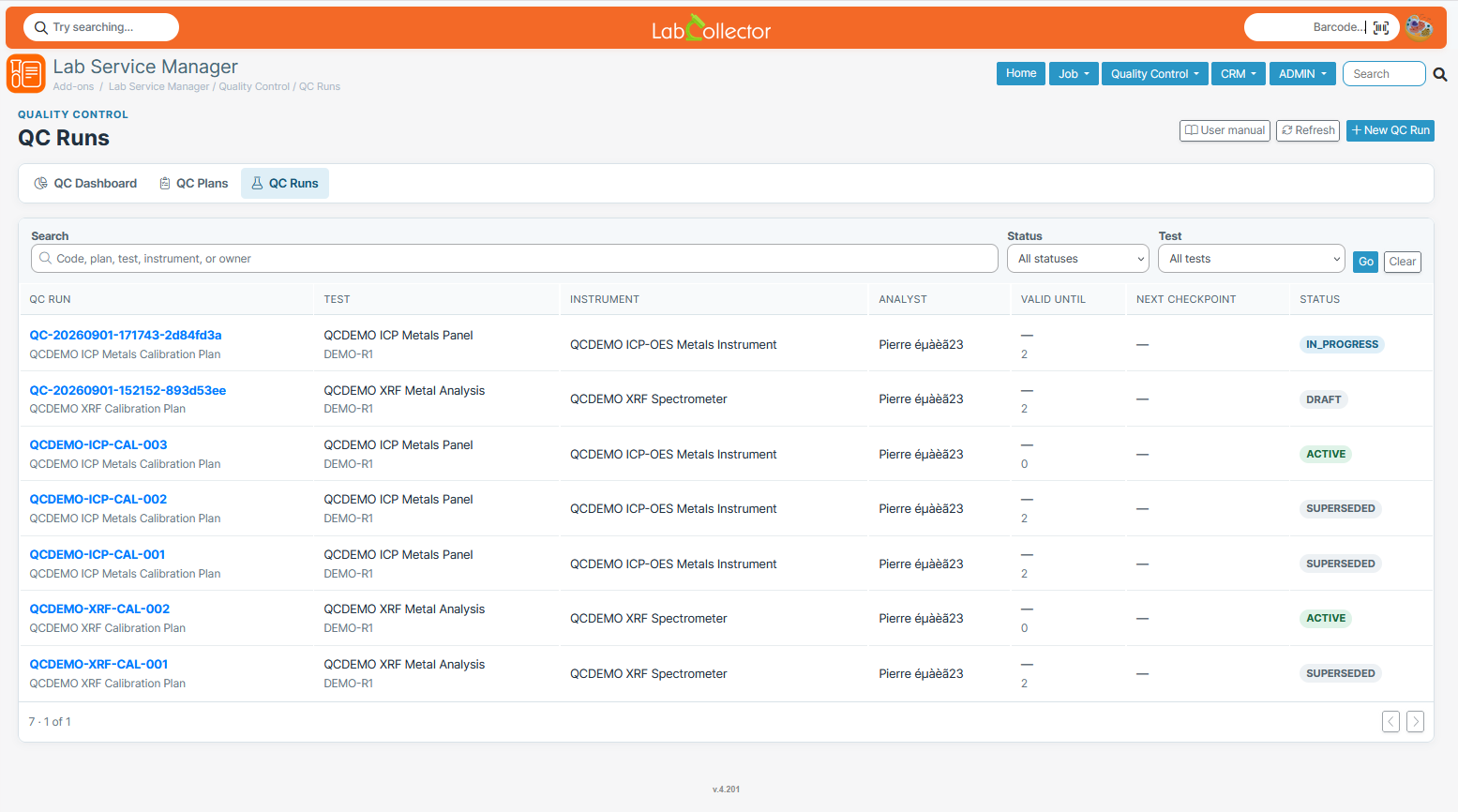The width and height of the screenshot is (1458, 812).
Task: Switch to the QC Dashboard tab
Action: coord(85,184)
